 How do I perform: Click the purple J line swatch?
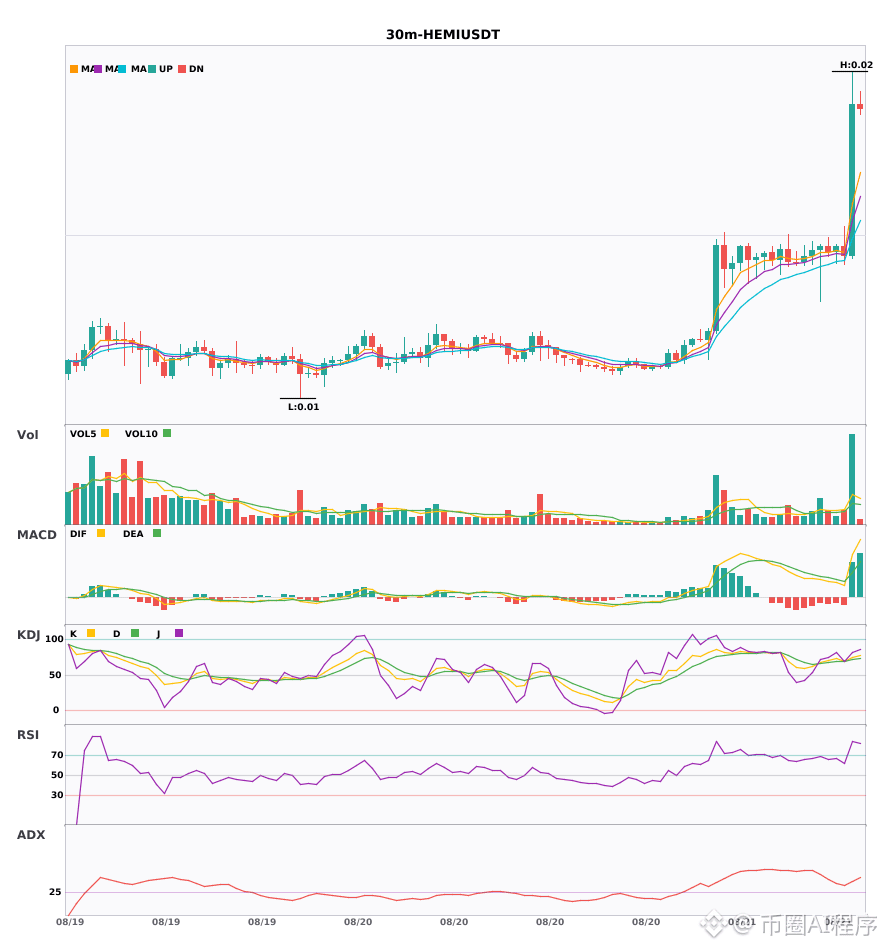pyautogui.click(x=179, y=633)
